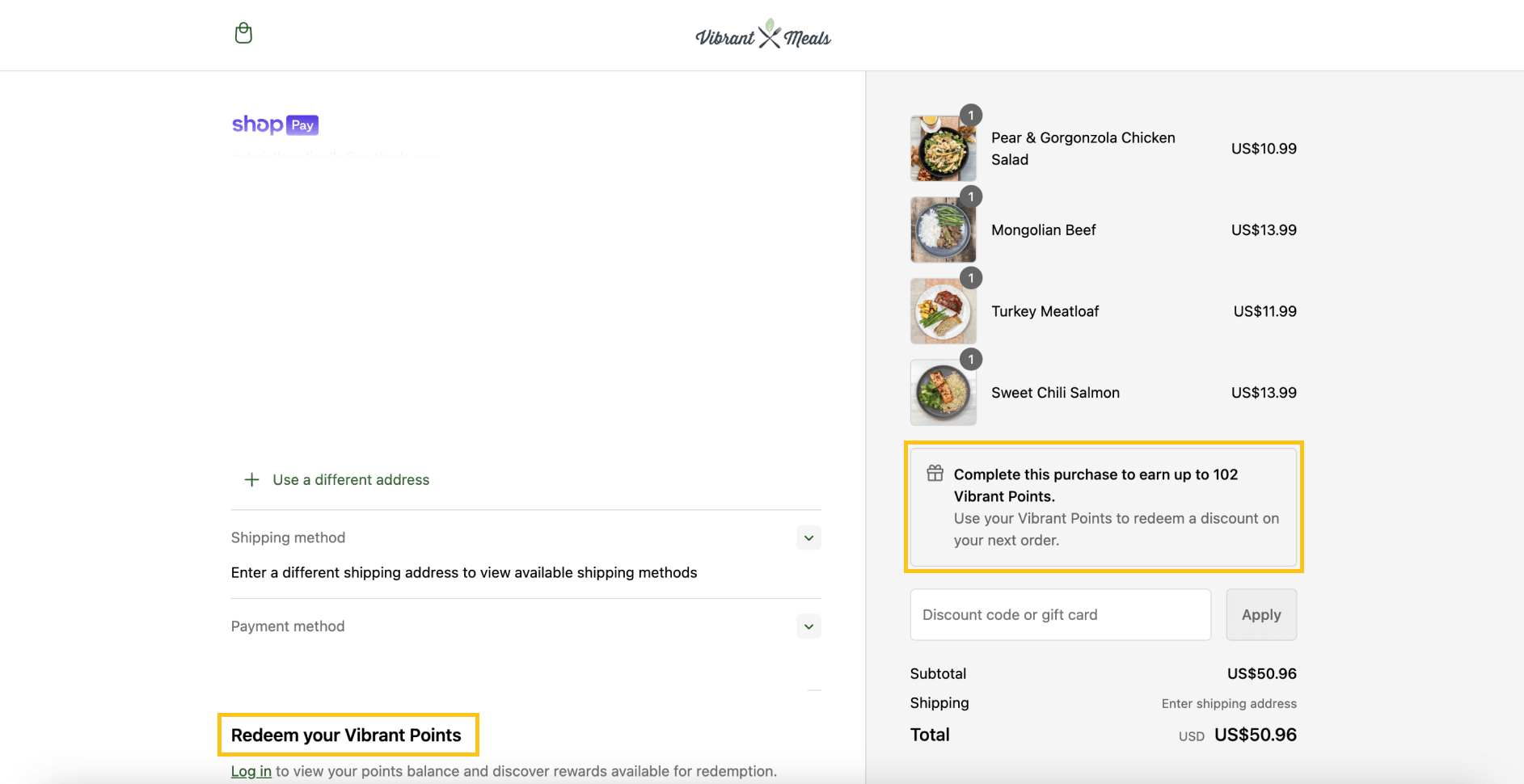
Task: Click the quantity badge on Mongolian Beef
Action: (970, 196)
